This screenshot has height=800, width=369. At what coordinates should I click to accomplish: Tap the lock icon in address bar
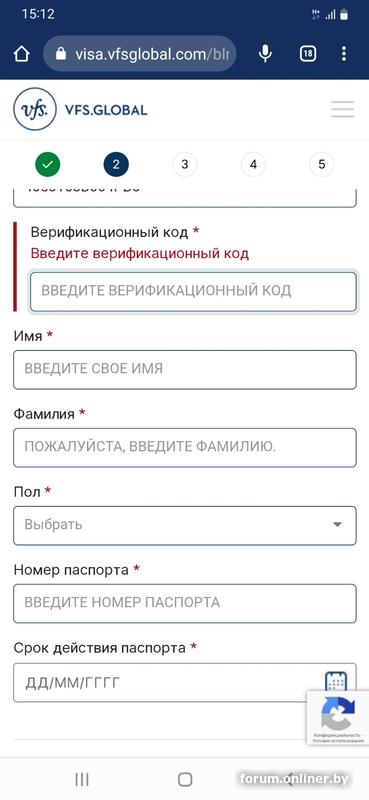pos(61,54)
